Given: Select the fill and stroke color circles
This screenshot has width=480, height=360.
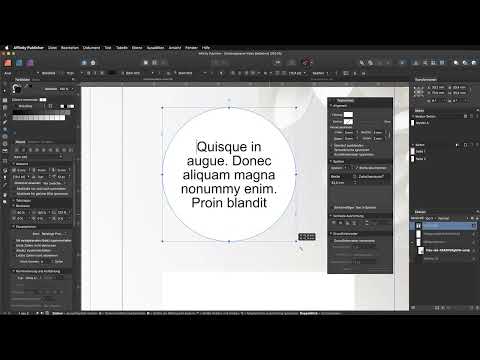Looking at the screenshot, I should [17, 88].
